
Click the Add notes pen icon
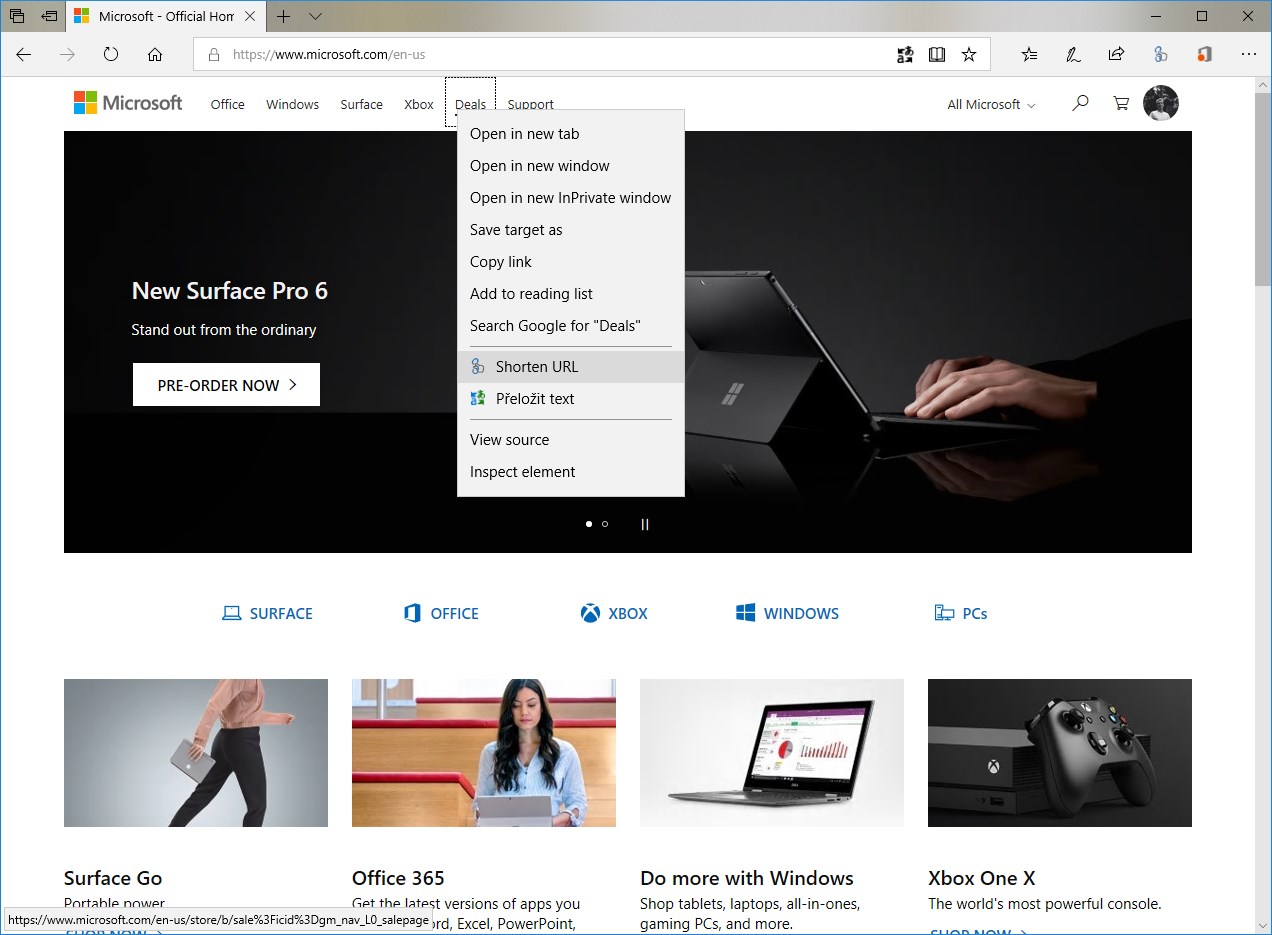[1073, 55]
